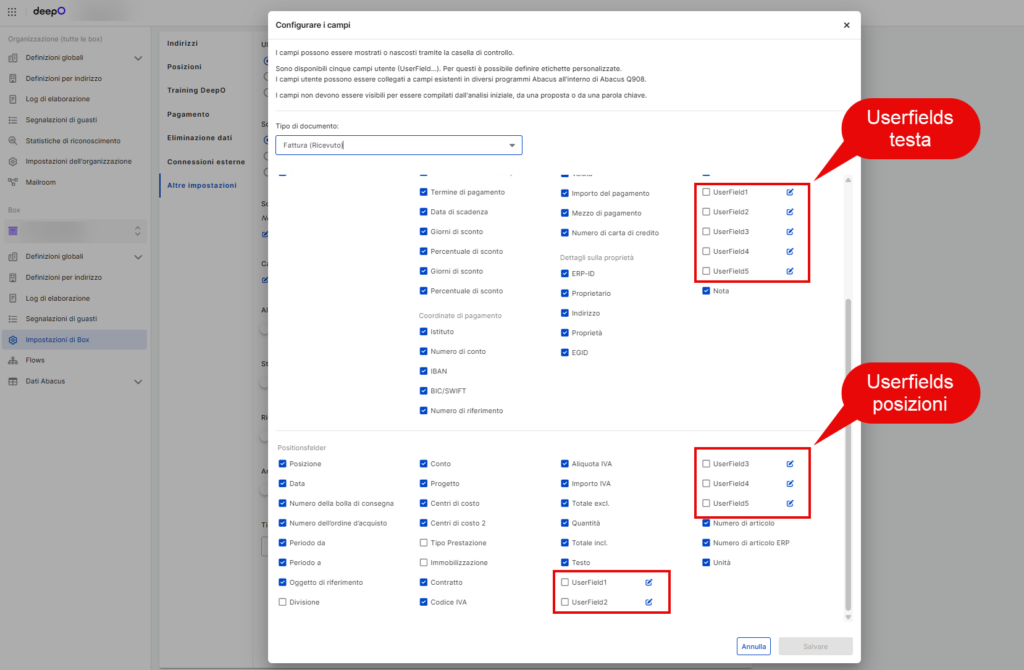The height and width of the screenshot is (670, 1024).
Task: Click the field list vertical scrollbar
Action: 848,454
